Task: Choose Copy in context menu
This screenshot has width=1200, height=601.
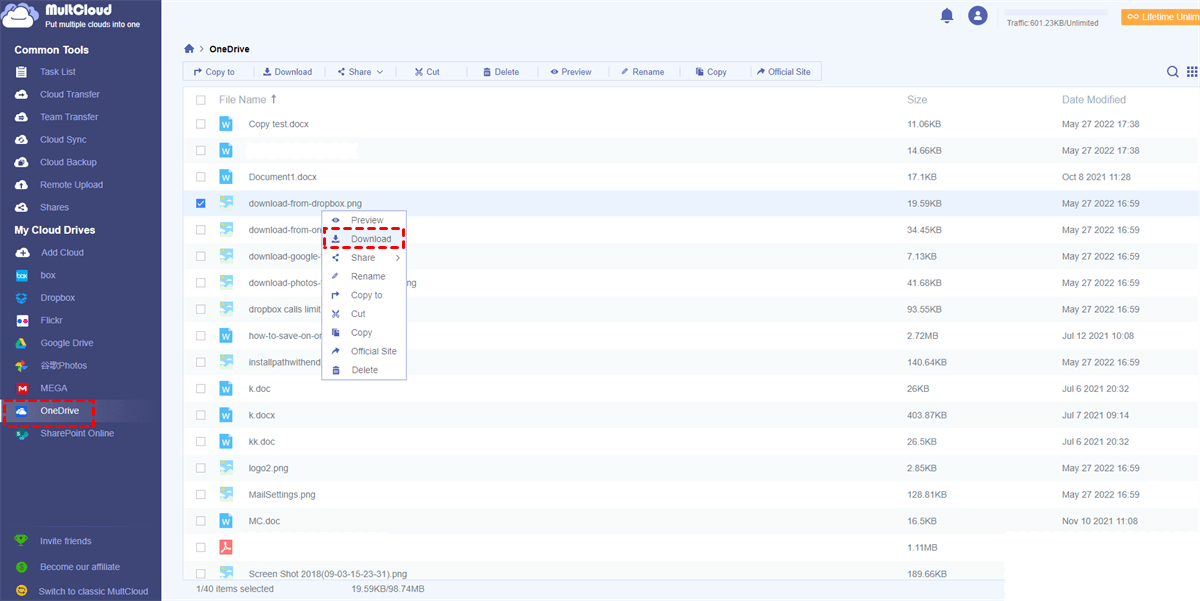Action: 364,332
